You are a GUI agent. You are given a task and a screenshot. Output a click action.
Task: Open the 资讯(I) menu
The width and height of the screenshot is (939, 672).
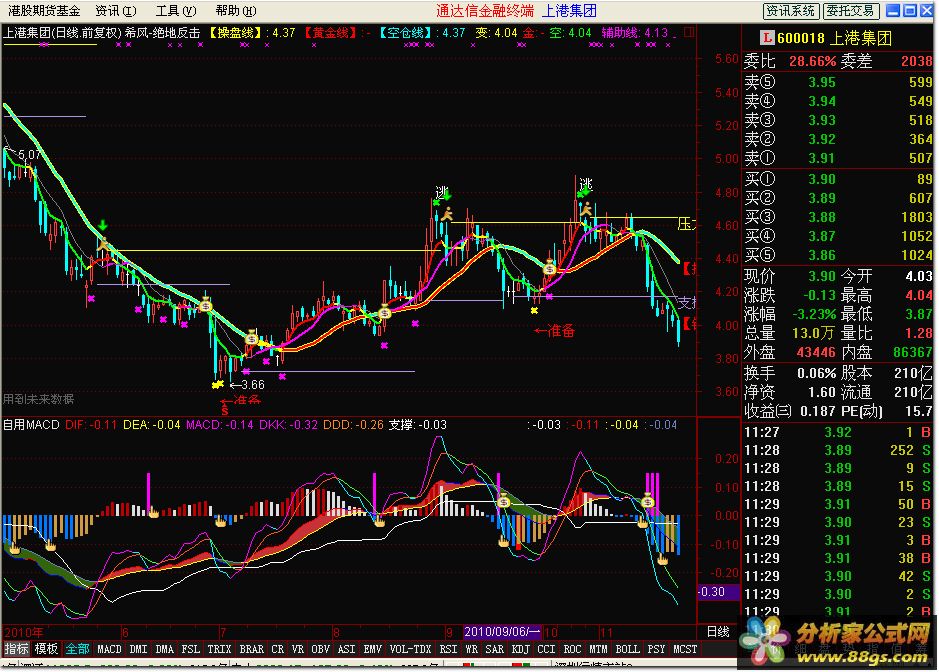click(x=116, y=11)
